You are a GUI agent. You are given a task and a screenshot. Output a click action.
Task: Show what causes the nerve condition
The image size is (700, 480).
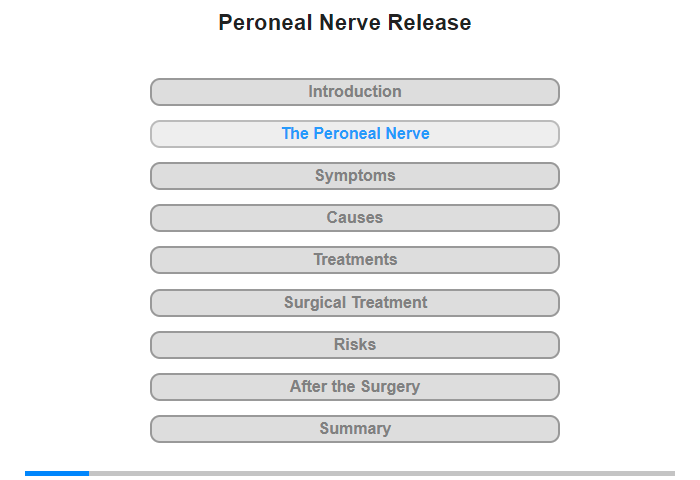tap(354, 218)
